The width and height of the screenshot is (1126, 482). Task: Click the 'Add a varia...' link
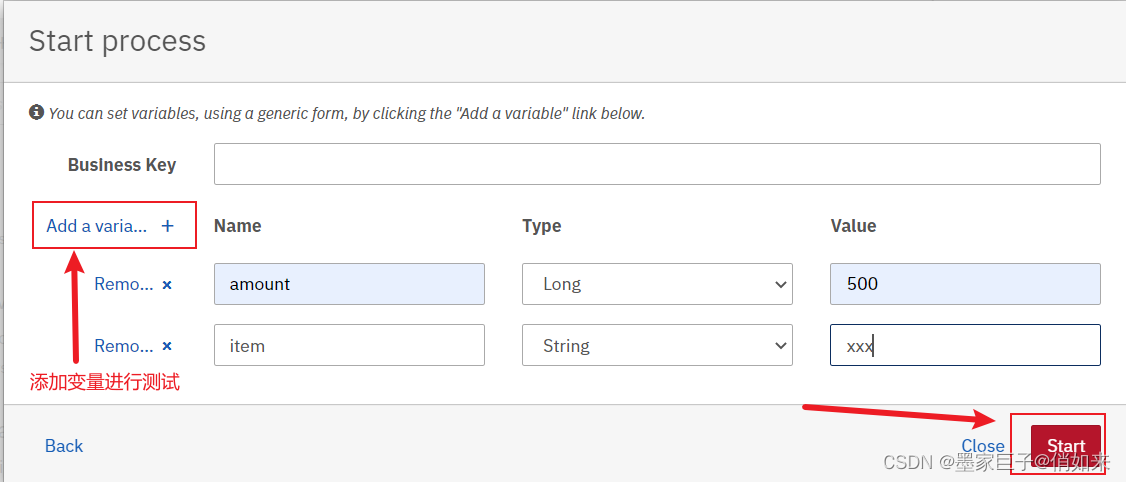coord(96,226)
